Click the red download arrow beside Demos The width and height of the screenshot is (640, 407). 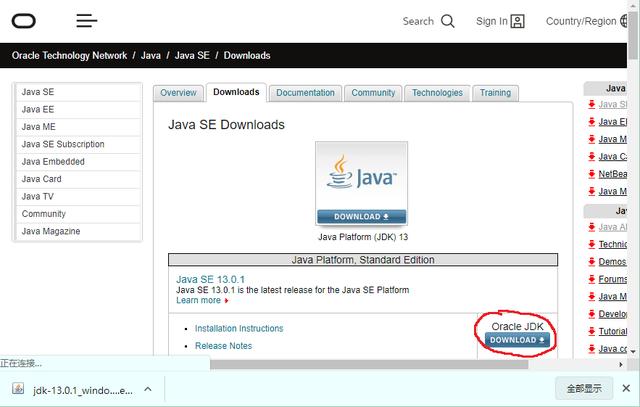[591, 262]
